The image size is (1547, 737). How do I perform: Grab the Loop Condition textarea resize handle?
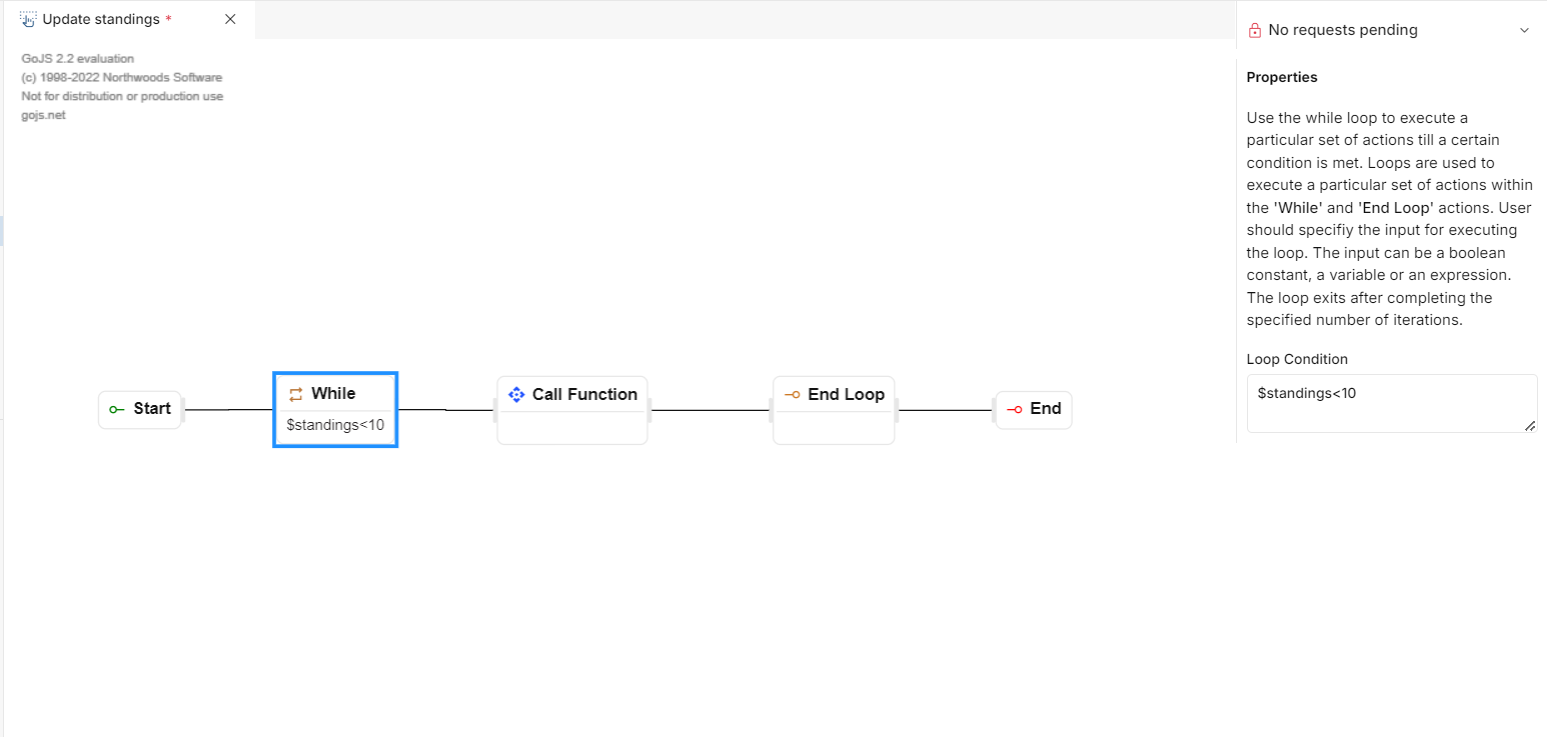(1530, 426)
